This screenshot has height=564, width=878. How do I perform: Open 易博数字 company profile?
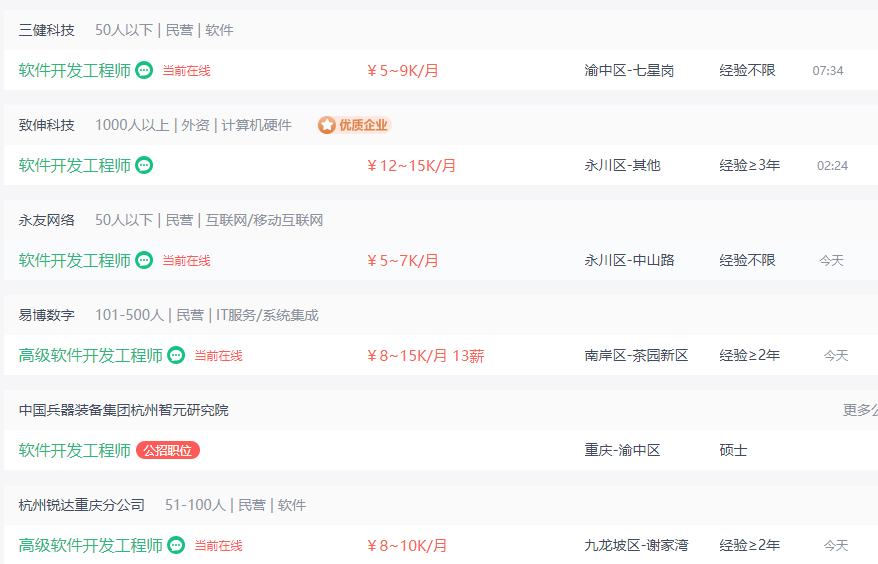46,315
